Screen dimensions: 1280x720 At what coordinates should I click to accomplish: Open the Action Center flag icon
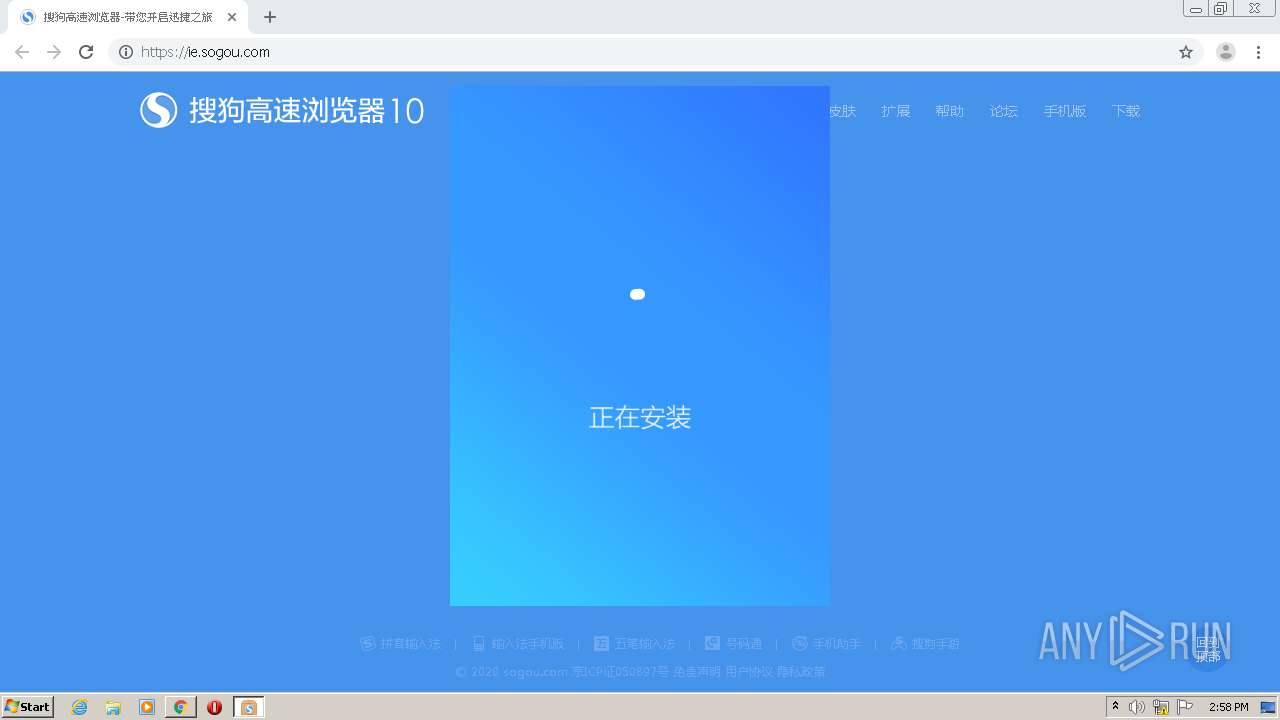[x=1185, y=707]
